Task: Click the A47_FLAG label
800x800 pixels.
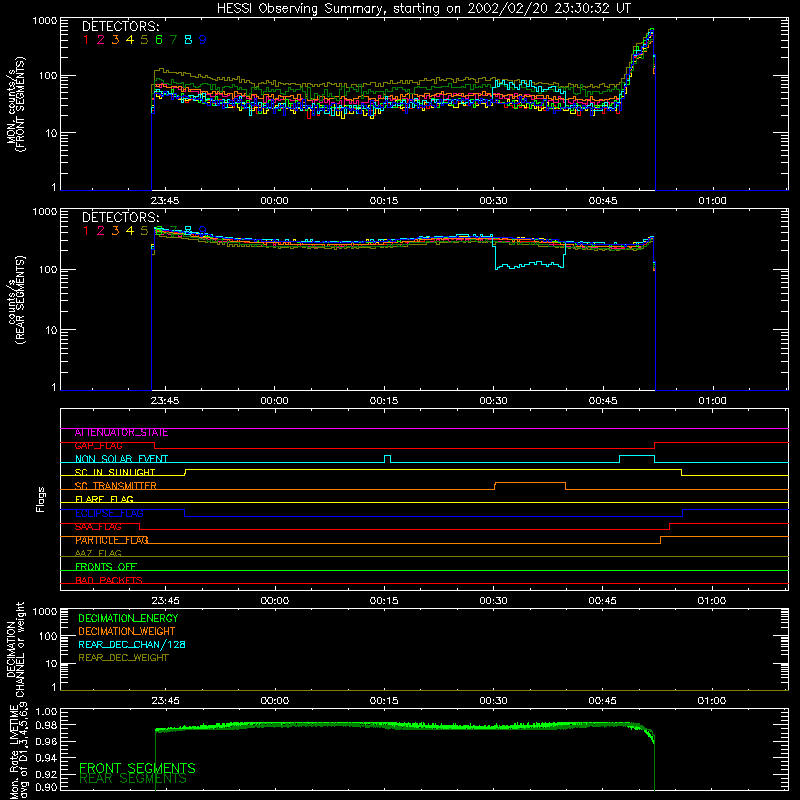Action: 98,553
